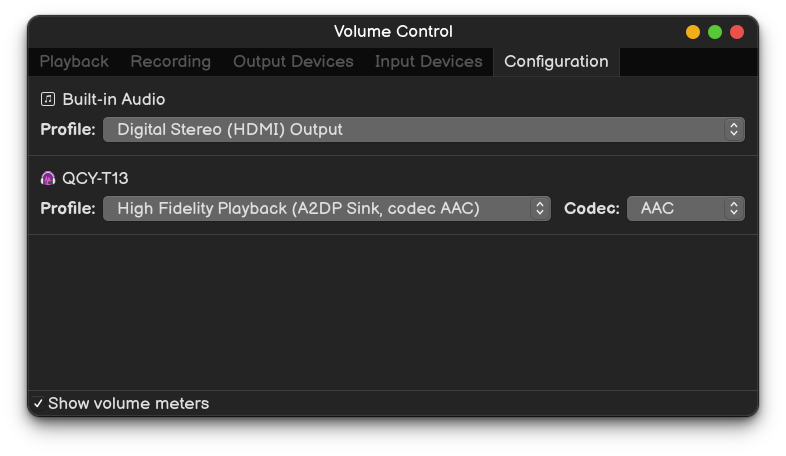Click the arrows on the Codec selector
786x456 pixels.
[734, 208]
